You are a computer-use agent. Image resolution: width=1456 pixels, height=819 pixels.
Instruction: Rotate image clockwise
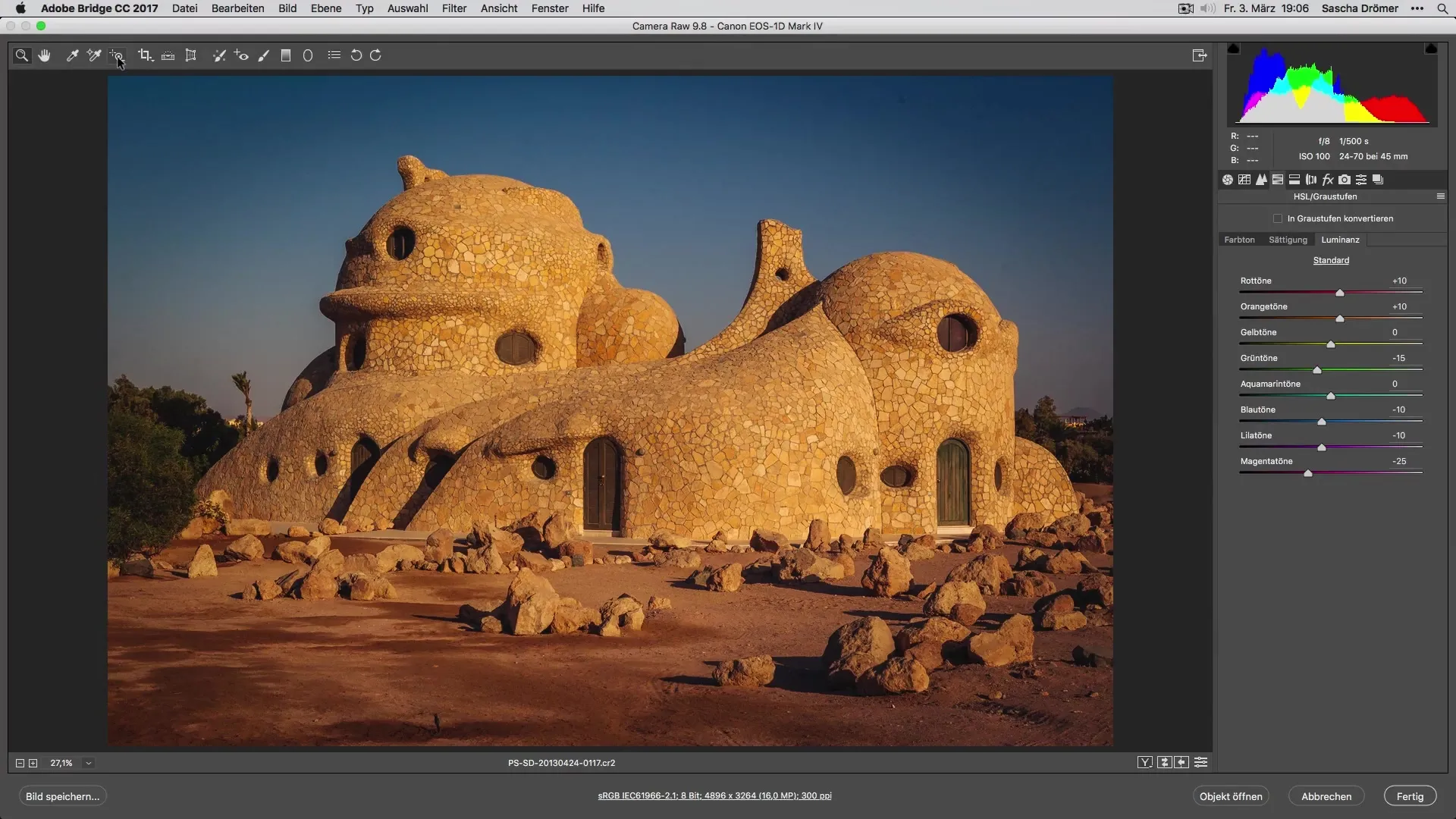(x=375, y=55)
